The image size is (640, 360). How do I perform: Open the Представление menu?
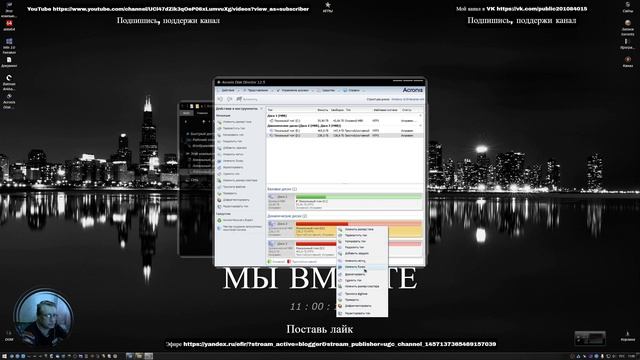click(257, 90)
